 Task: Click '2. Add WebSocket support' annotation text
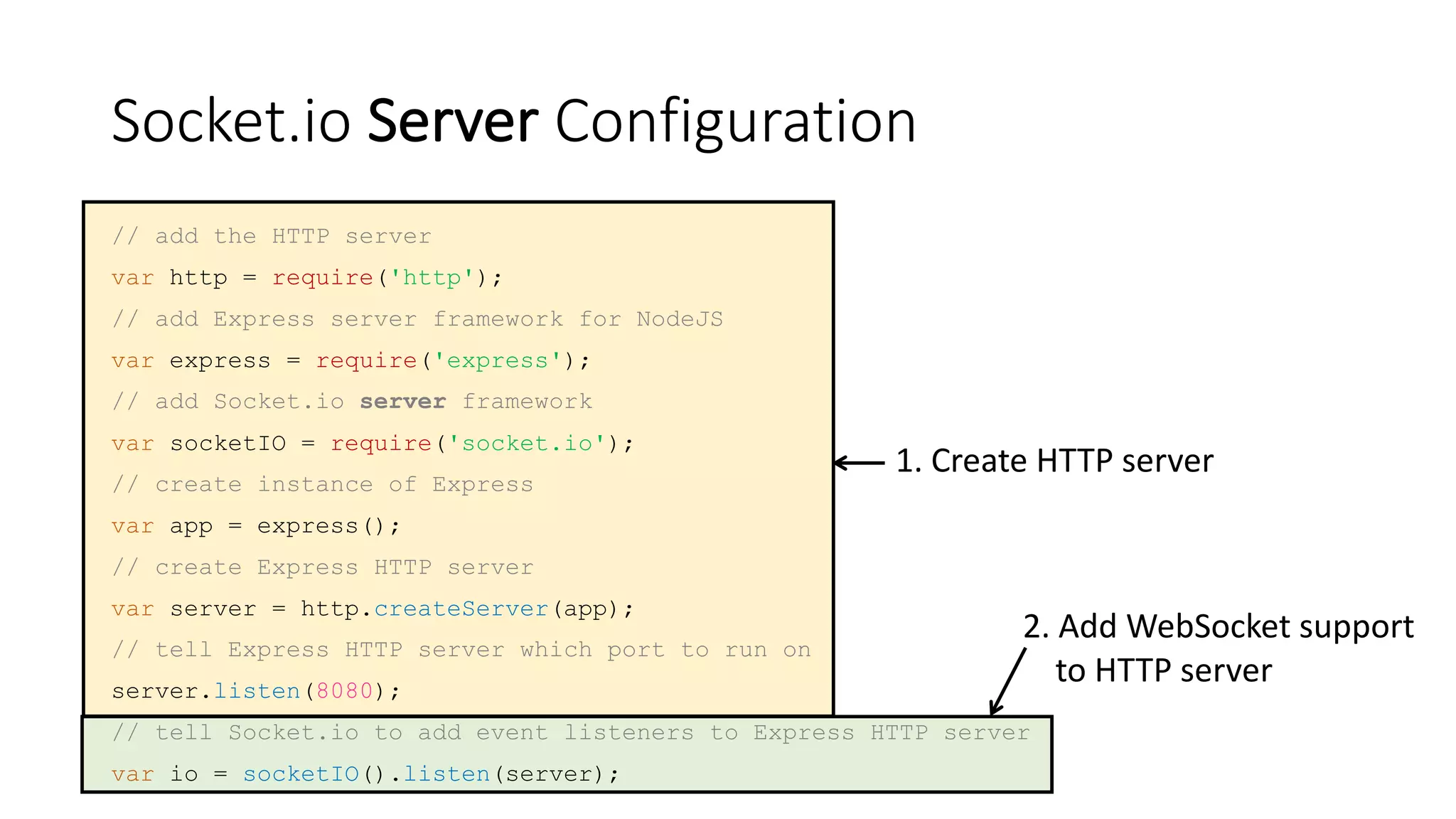[x=1218, y=627]
